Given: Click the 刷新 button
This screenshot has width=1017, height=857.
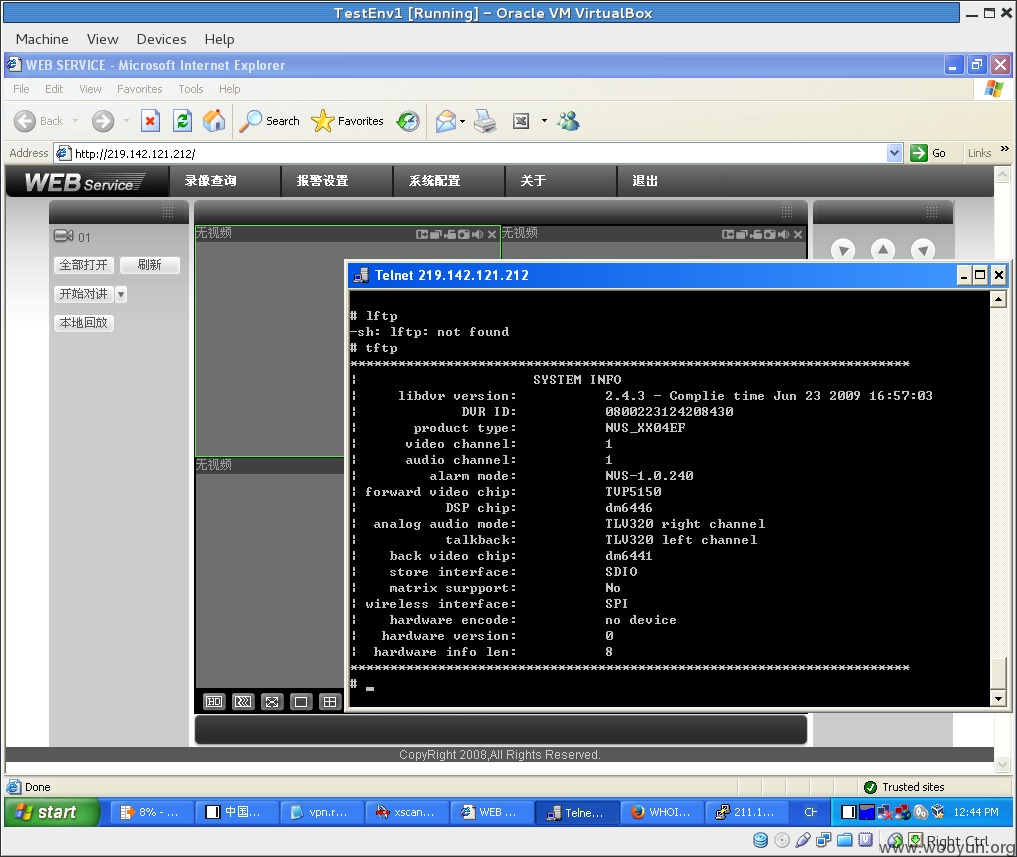Looking at the screenshot, I should point(150,265).
